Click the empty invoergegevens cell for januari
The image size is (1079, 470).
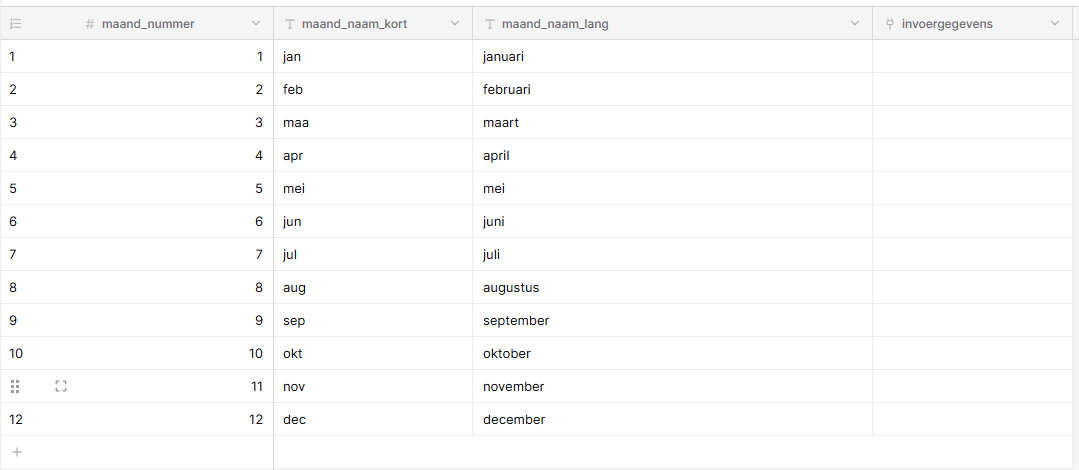pos(972,56)
